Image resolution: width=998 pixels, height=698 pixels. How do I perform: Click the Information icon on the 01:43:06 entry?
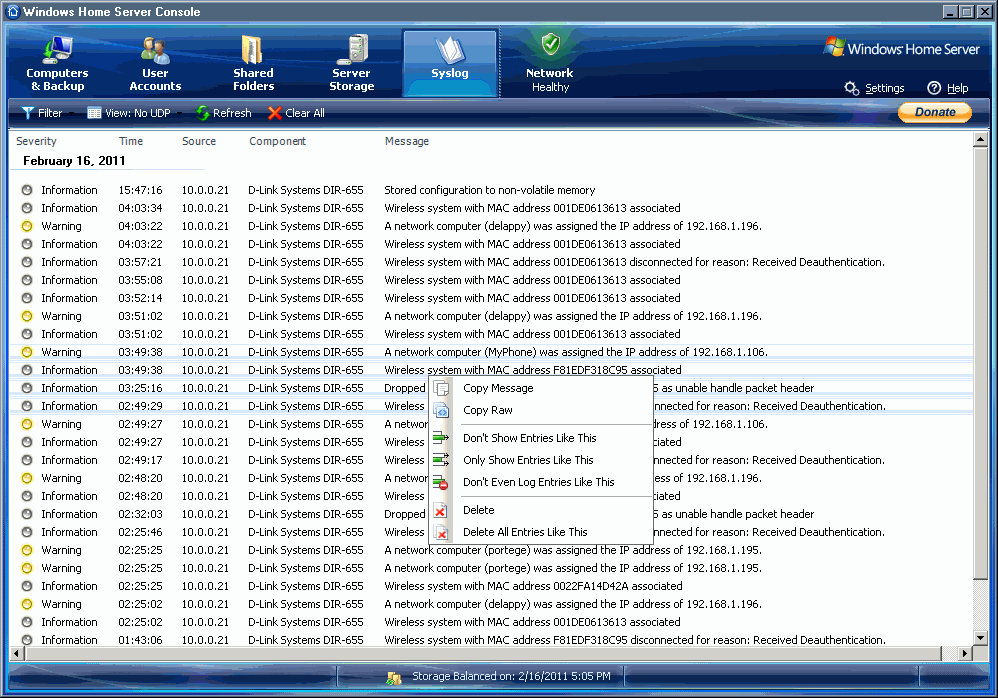pyautogui.click(x=27, y=640)
